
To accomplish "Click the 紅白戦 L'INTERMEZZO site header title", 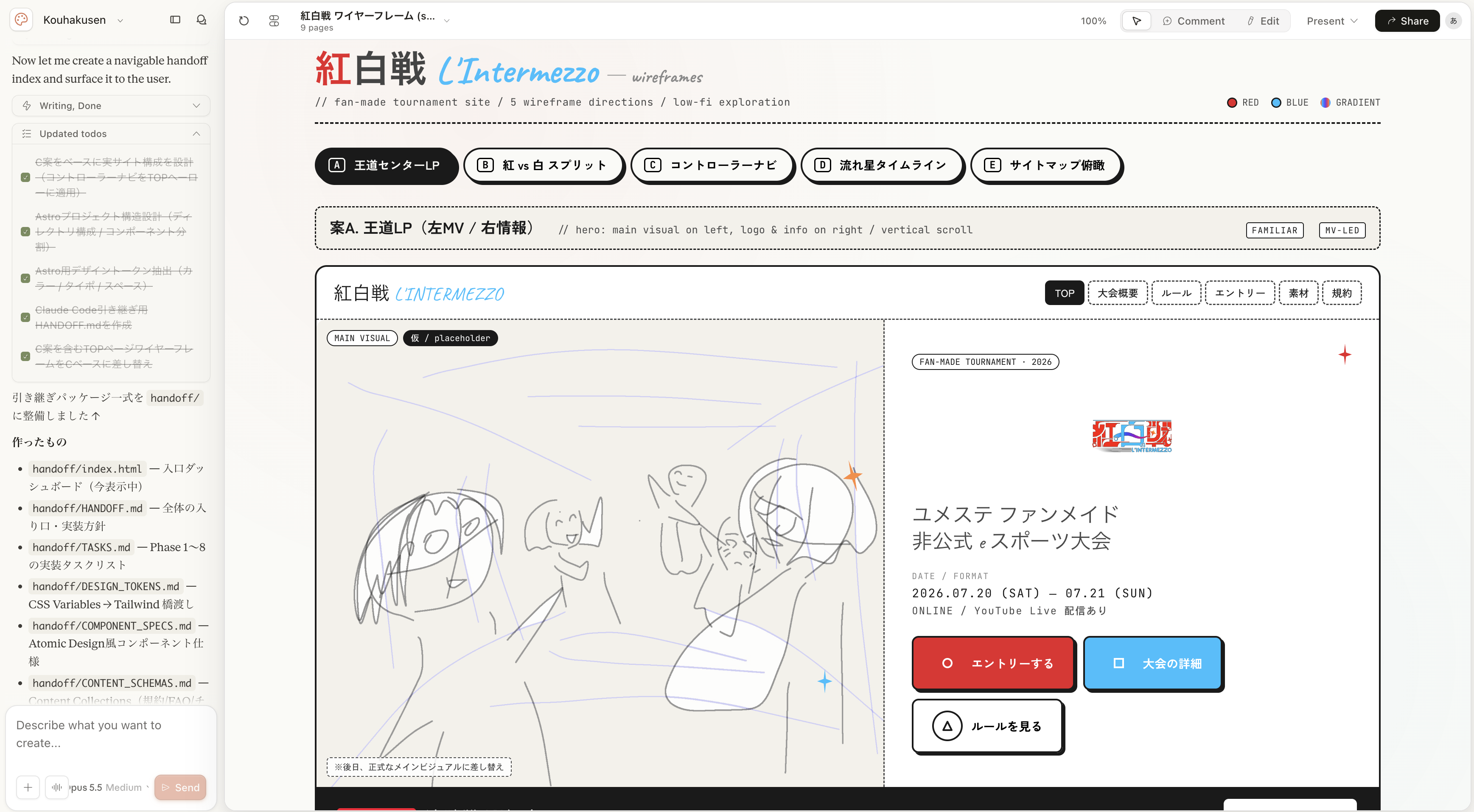I will tap(419, 294).
